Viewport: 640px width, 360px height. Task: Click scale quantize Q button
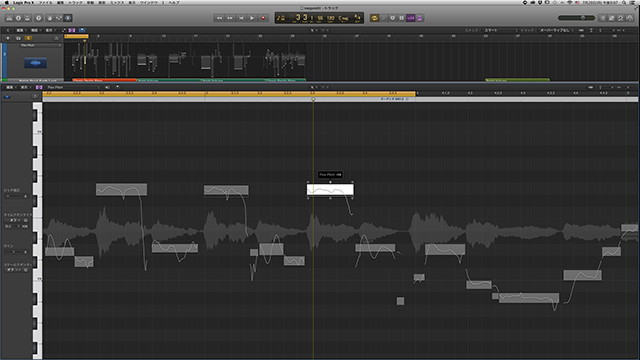[x=26, y=270]
